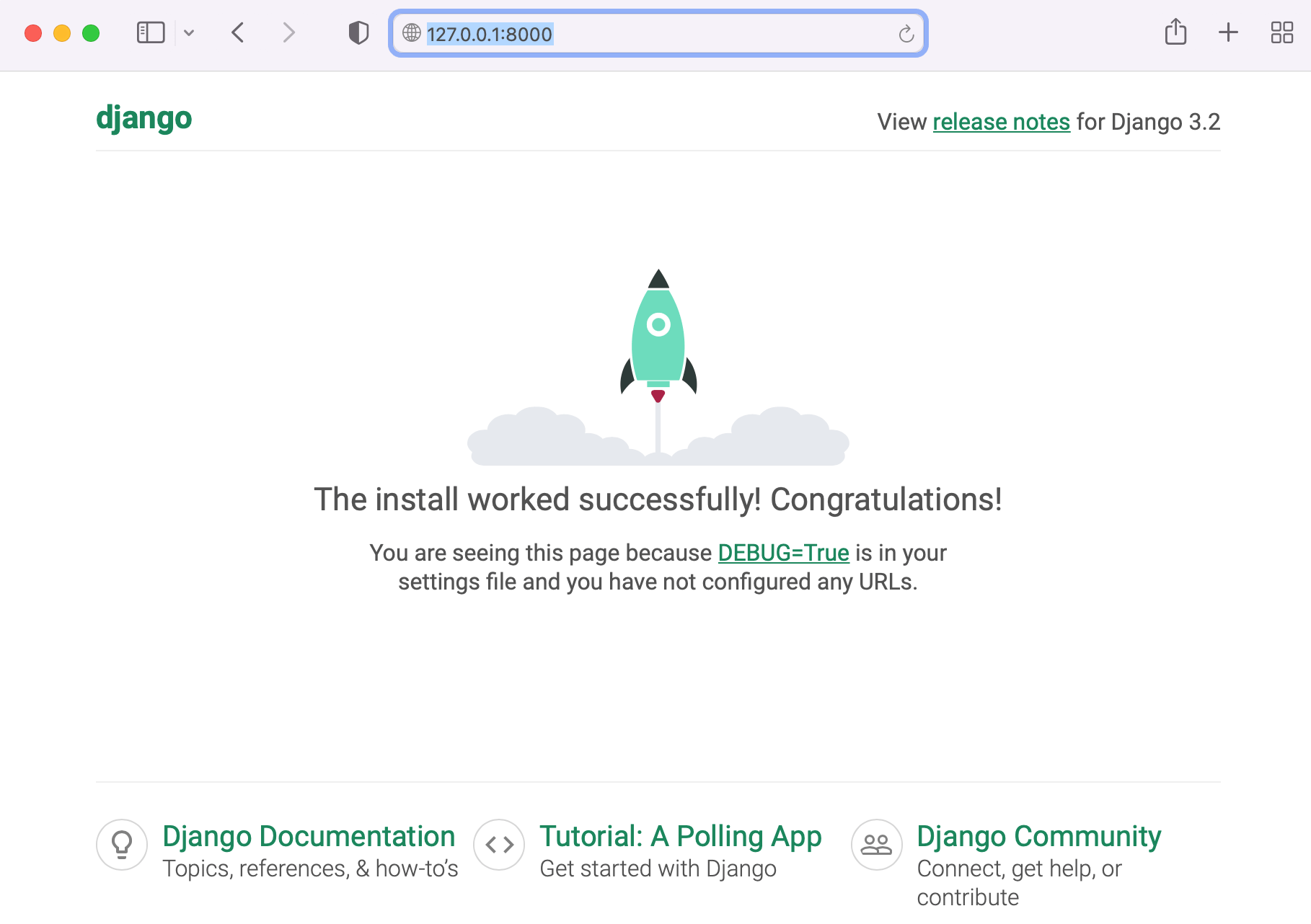The image size is (1311, 924).
Task: Minimize window with yellow button
Action: 62,33
